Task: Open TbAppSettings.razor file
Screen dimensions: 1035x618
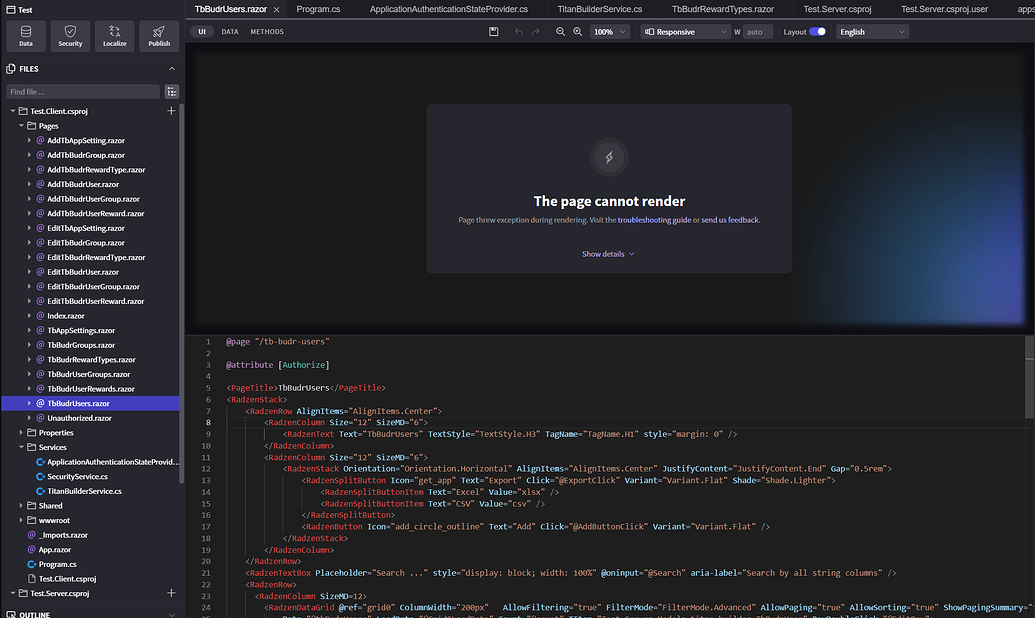Action: (81, 330)
